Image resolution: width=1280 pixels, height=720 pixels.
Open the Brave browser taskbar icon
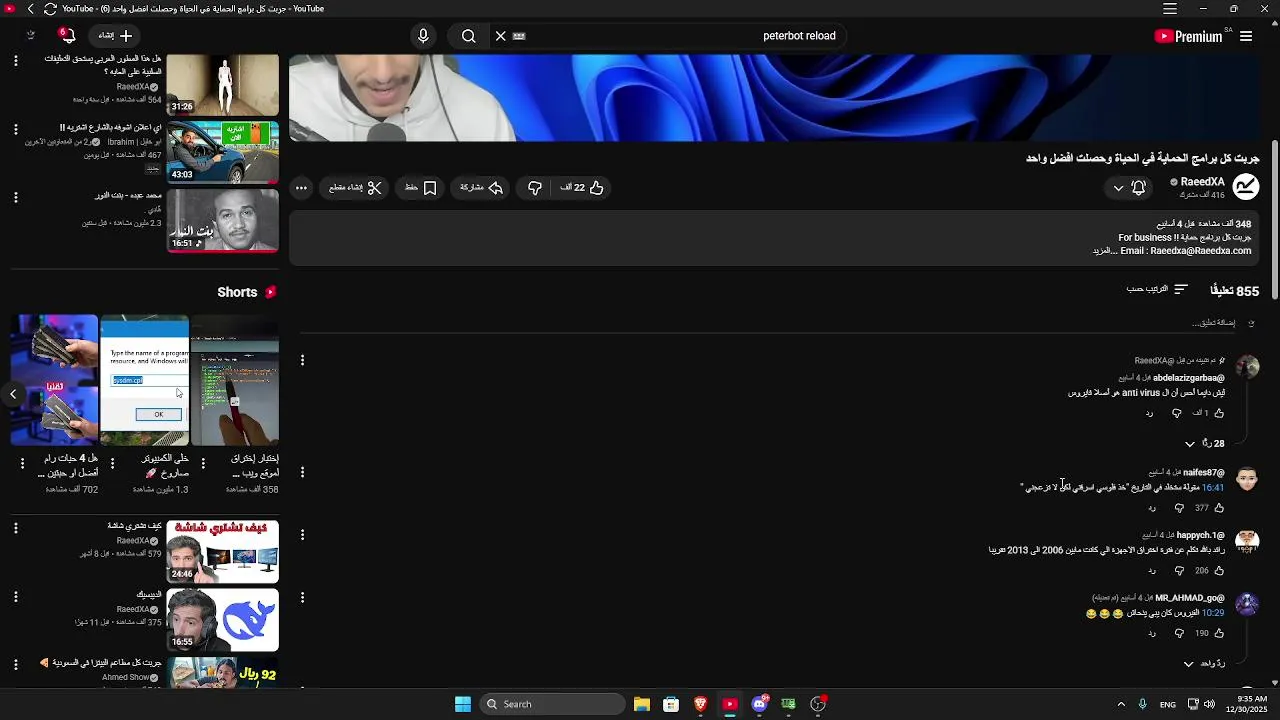(701, 704)
